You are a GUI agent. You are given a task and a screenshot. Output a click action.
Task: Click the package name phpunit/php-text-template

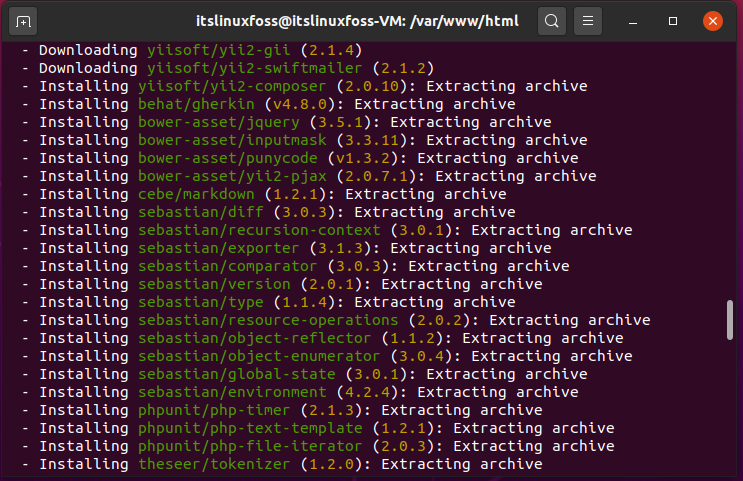(250, 428)
